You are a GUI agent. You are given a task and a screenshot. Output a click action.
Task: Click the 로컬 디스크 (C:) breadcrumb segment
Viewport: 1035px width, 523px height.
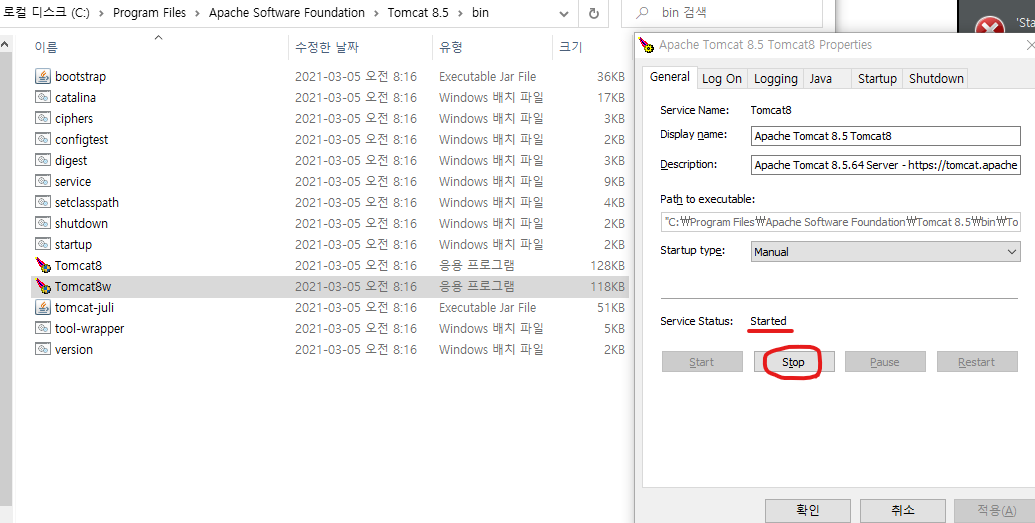coord(47,13)
